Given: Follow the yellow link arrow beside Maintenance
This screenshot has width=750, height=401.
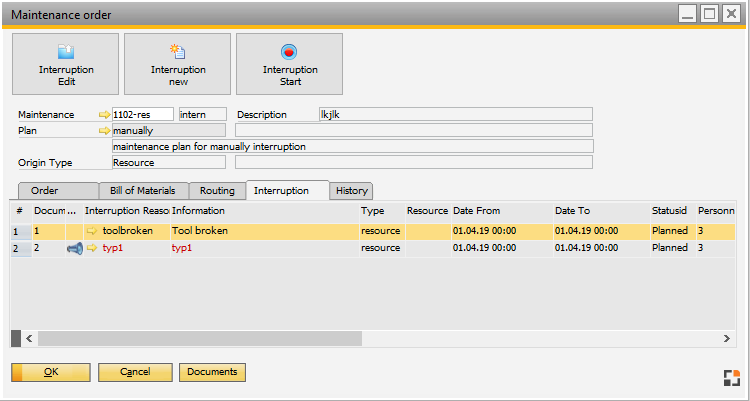Looking at the screenshot, I should (104, 115).
